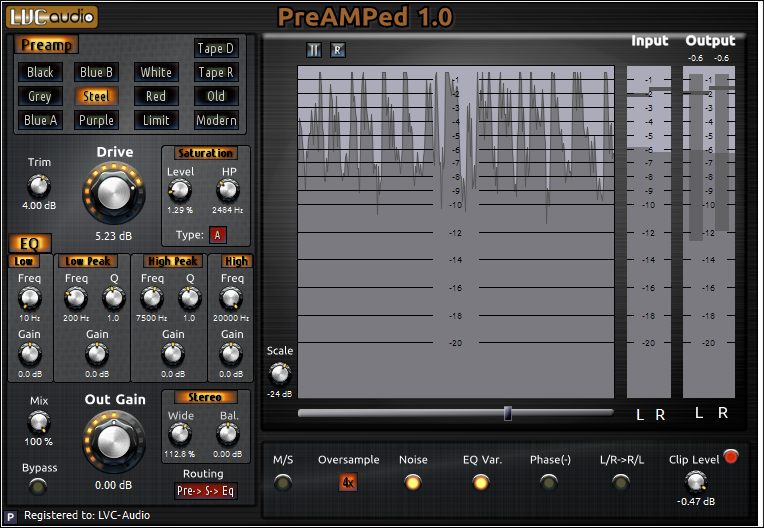This screenshot has width=764, height=528.
Task: Toggle the L/R->R/L swap switch
Action: (x=621, y=483)
